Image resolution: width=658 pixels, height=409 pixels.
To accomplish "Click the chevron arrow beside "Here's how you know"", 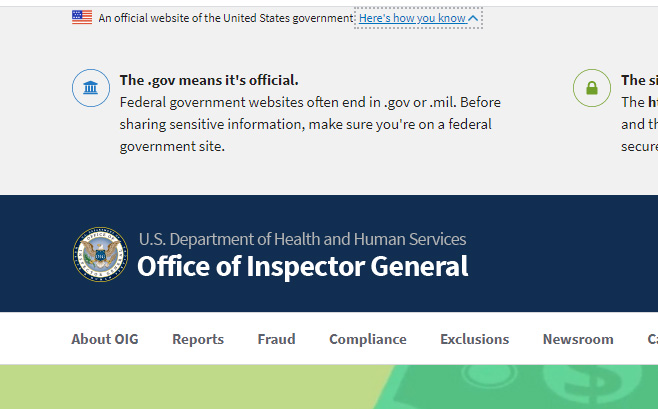I will tap(474, 18).
